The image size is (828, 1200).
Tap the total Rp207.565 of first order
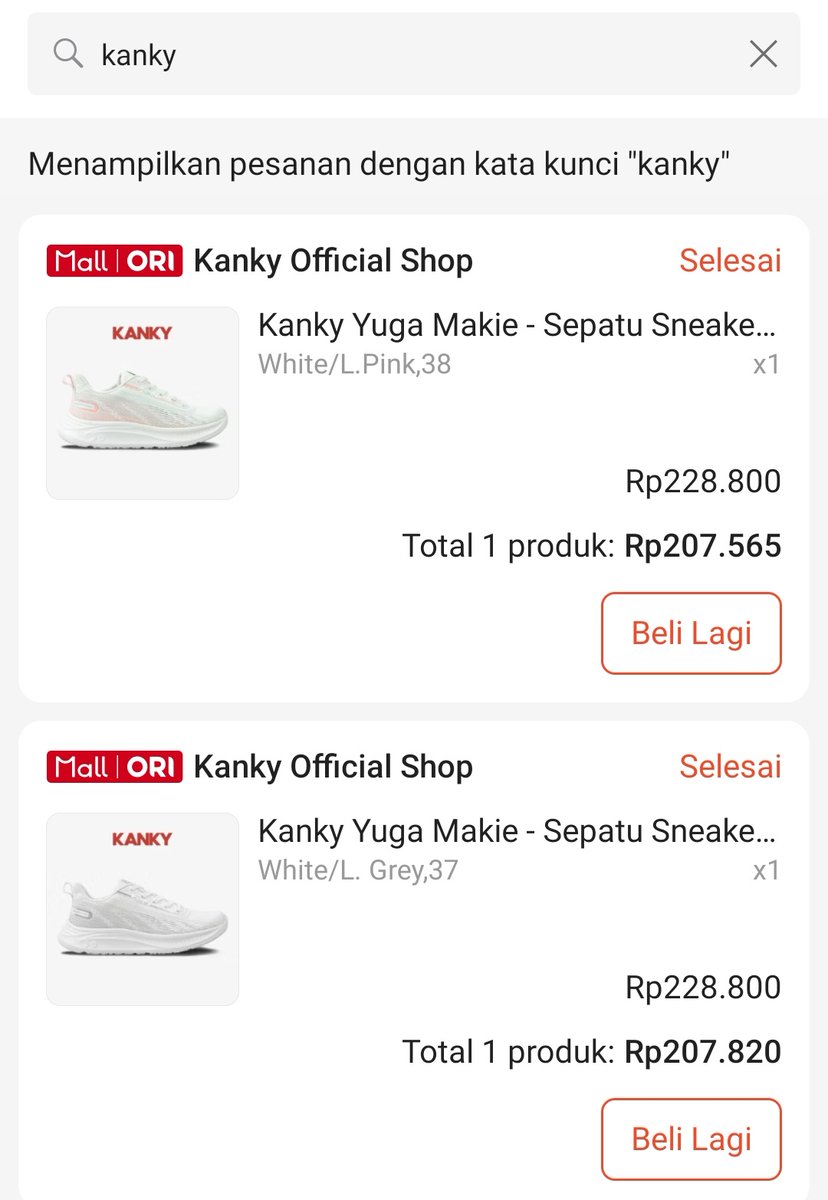pos(703,546)
